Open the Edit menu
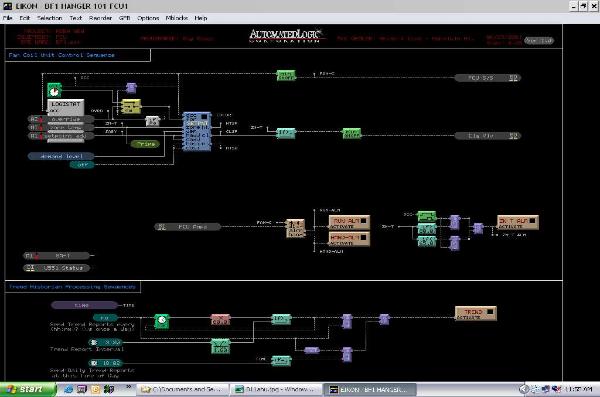Viewport: 600px width, 397px height. point(24,18)
